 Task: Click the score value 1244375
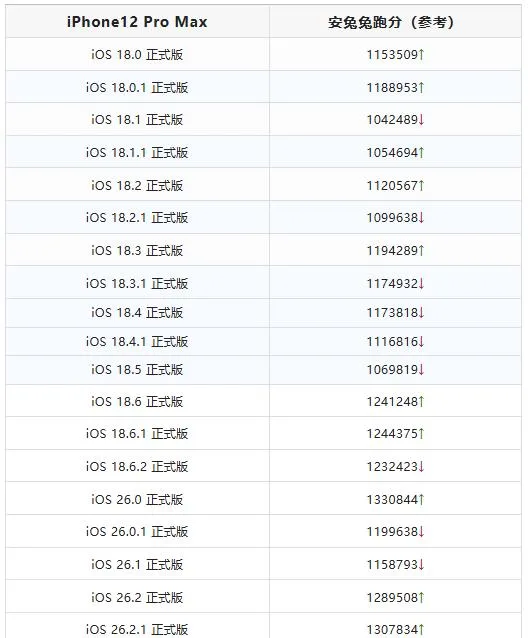point(392,434)
